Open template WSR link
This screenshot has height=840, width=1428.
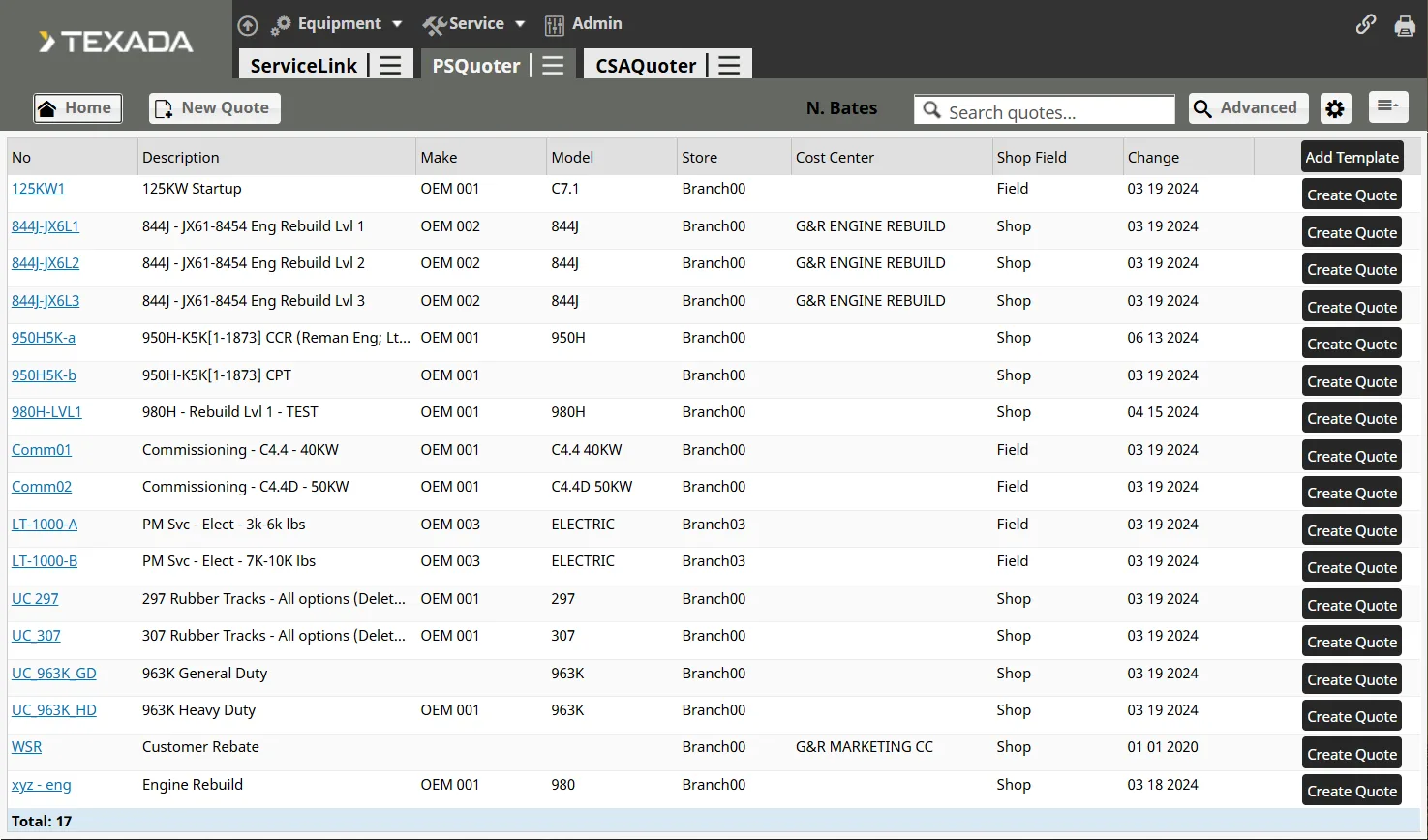[26, 747]
